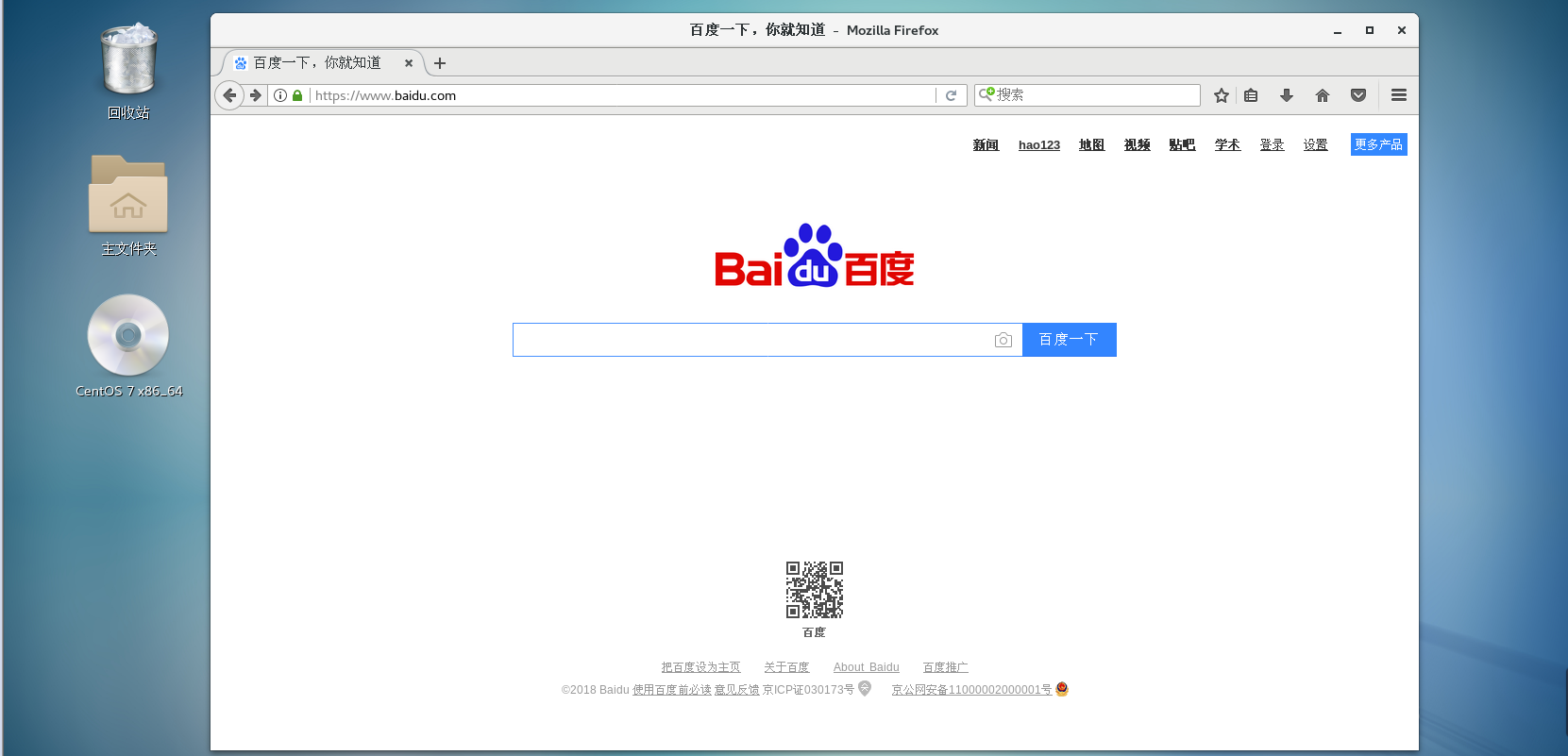This screenshot has height=756, width=1568.
Task: Click the Firefox back arrow button
Action: pos(228,95)
